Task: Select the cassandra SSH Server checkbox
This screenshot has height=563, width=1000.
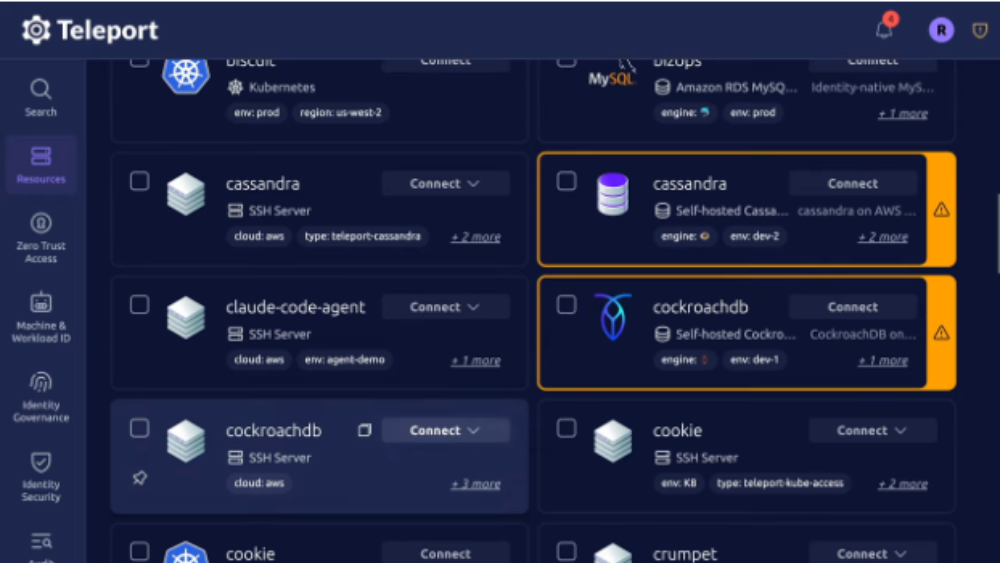Action: [x=139, y=181]
